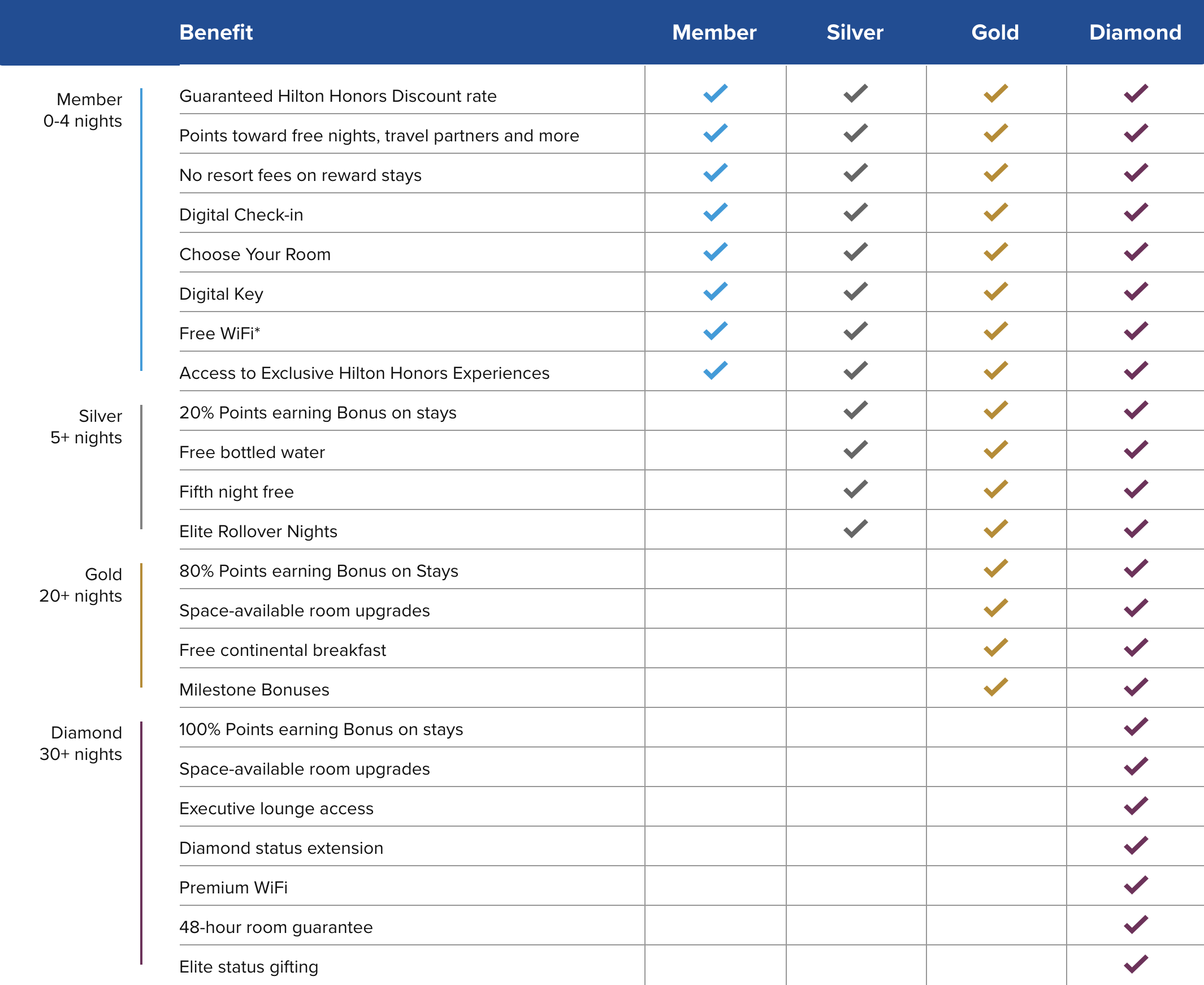1204x985 pixels.
Task: Click Diamond checkmark in Gold section's Space-available upgrades row
Action: (x=1136, y=608)
